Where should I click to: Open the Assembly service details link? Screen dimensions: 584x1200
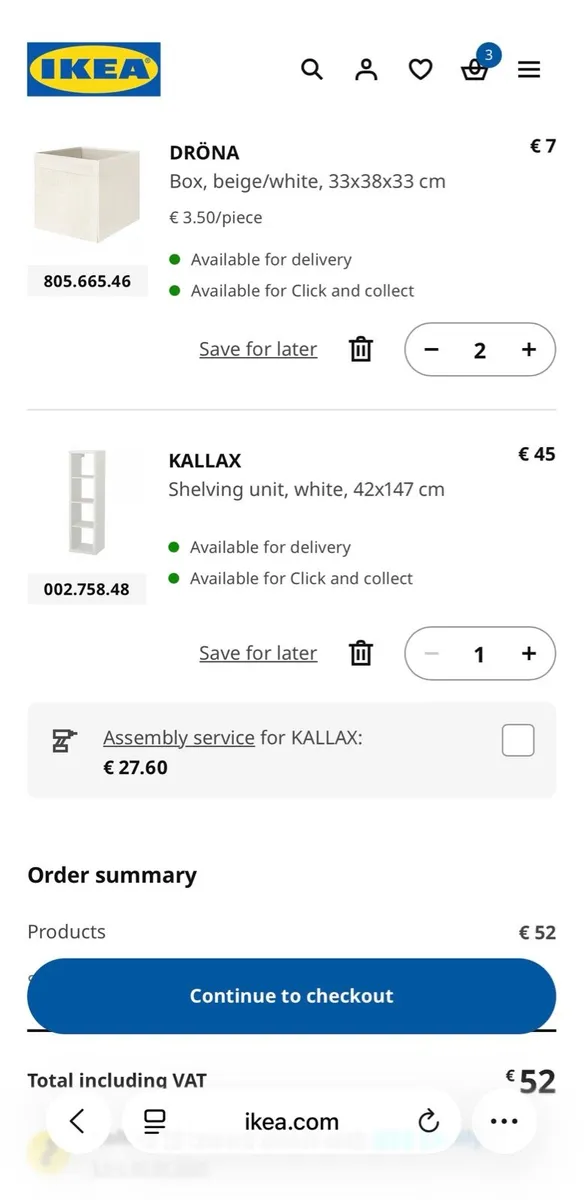(x=178, y=738)
